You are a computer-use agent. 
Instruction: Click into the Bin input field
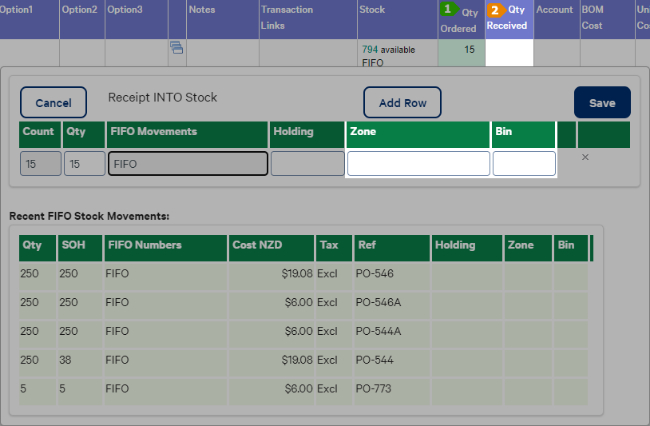coord(524,163)
